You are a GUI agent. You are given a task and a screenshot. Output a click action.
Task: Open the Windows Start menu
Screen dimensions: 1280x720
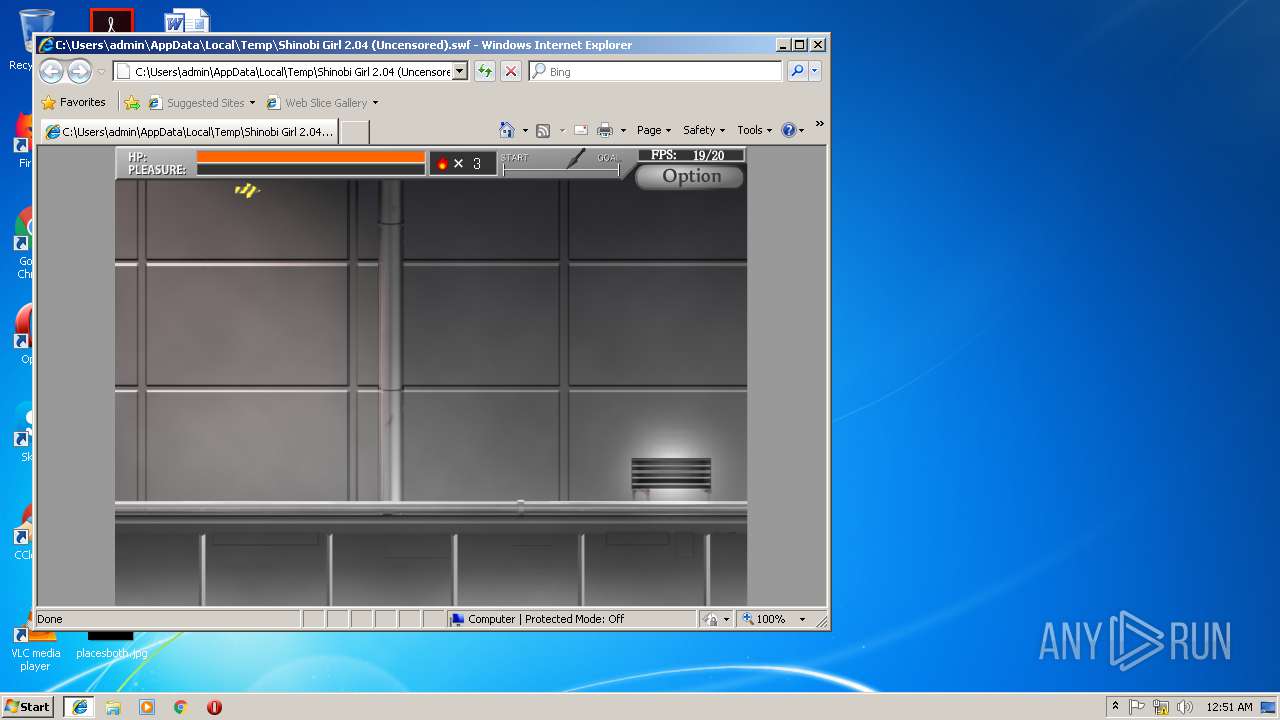coord(28,706)
